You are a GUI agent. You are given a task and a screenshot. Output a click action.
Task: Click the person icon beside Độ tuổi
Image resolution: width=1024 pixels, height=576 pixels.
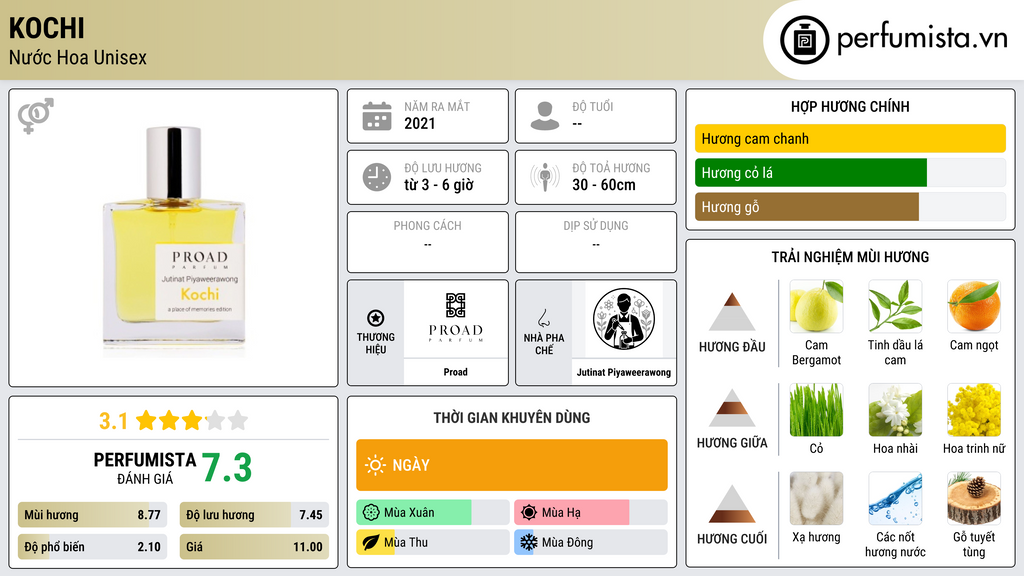click(x=545, y=116)
